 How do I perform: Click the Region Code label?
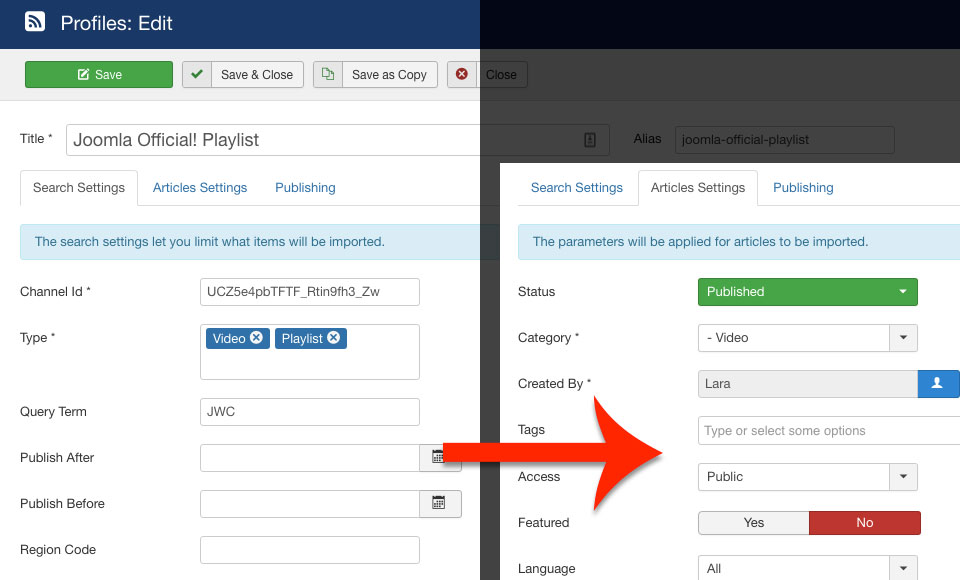pyautogui.click(x=58, y=550)
